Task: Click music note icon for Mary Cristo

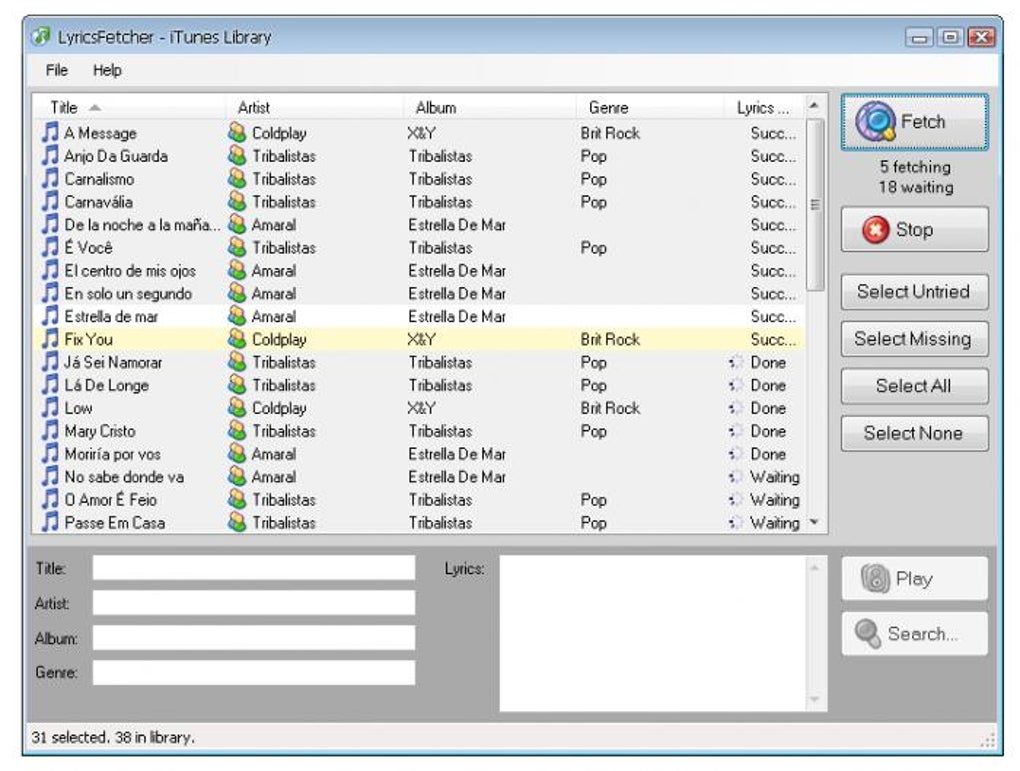Action: (50, 431)
